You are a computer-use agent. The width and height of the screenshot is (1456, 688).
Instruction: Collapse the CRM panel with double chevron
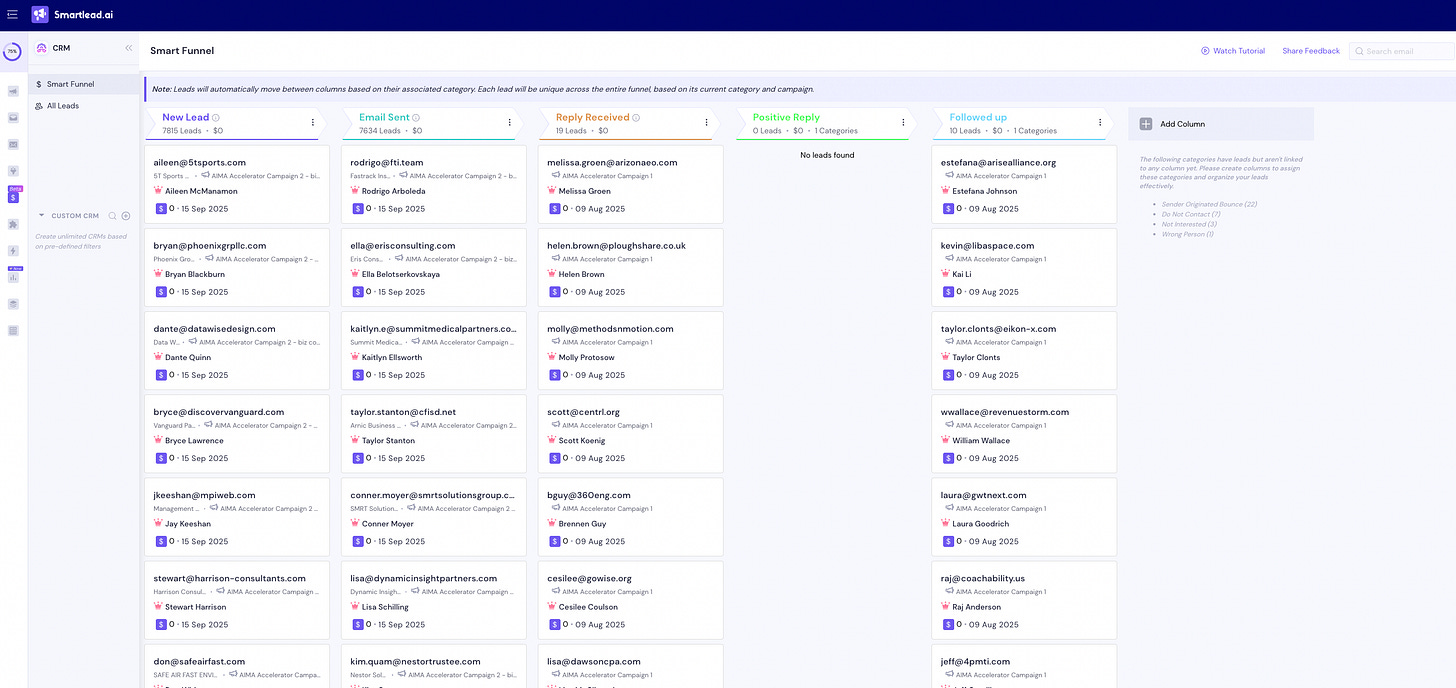click(128, 48)
